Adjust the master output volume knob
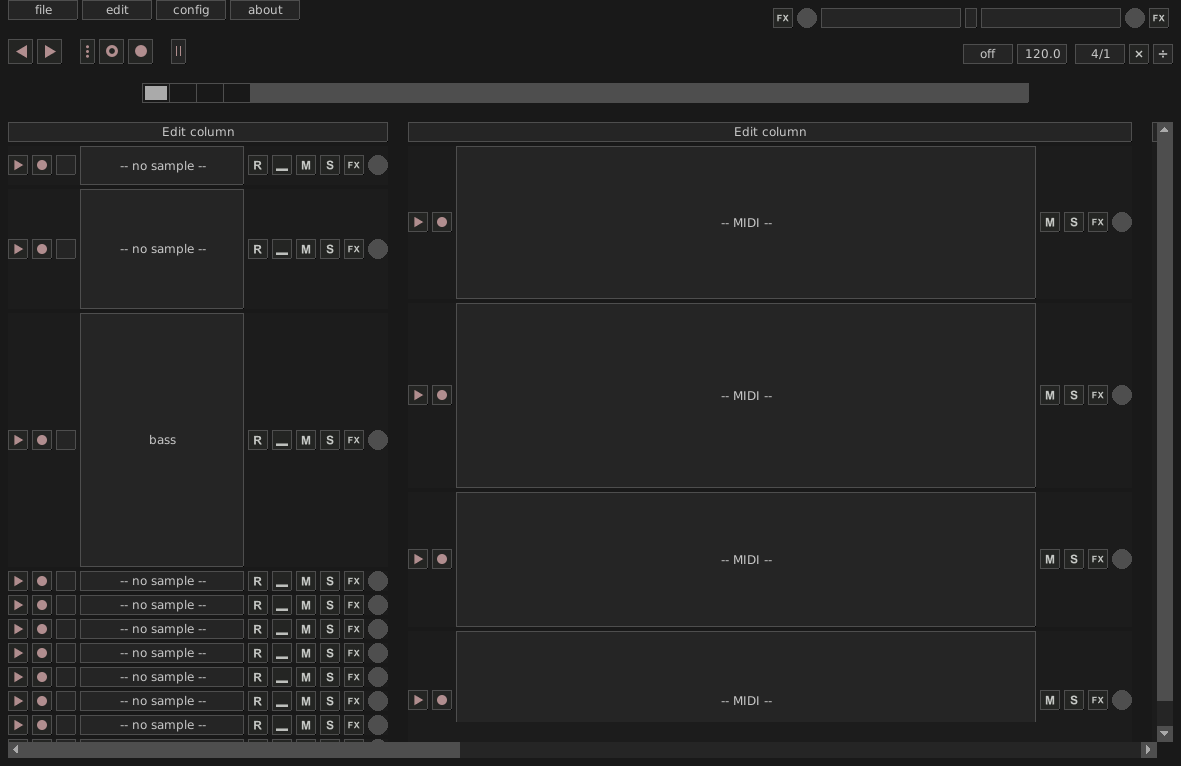The width and height of the screenshot is (1181, 766). click(x=1135, y=18)
